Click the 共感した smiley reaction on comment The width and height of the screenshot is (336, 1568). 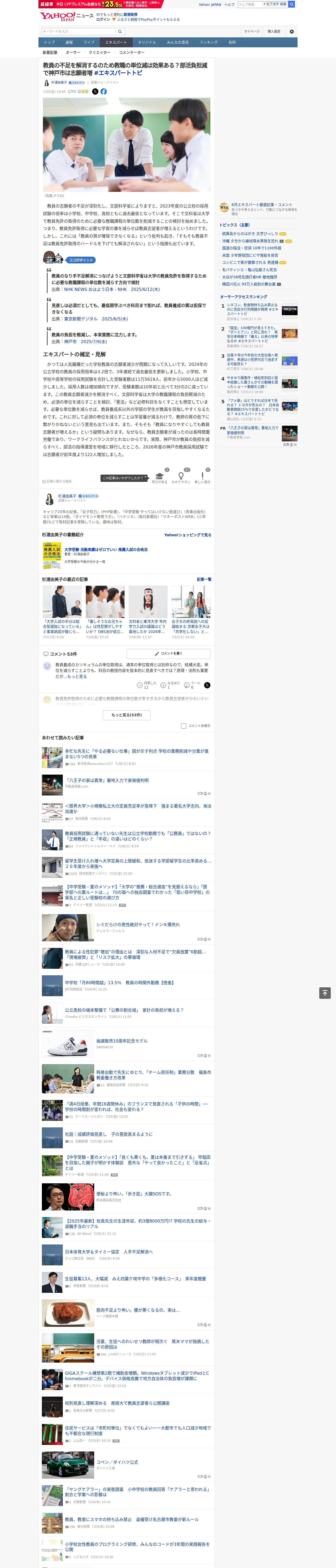coord(140,685)
